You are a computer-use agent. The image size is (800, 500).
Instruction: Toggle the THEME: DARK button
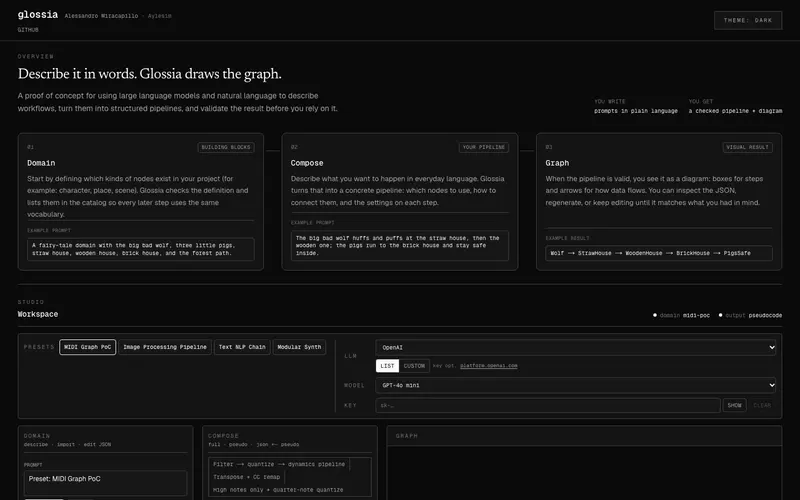(747, 20)
